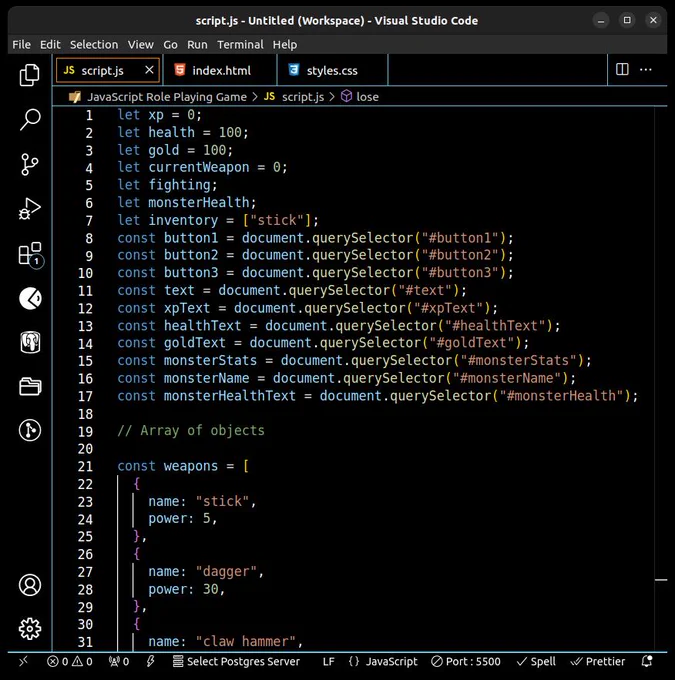Open the Run and Debug view

click(x=29, y=209)
